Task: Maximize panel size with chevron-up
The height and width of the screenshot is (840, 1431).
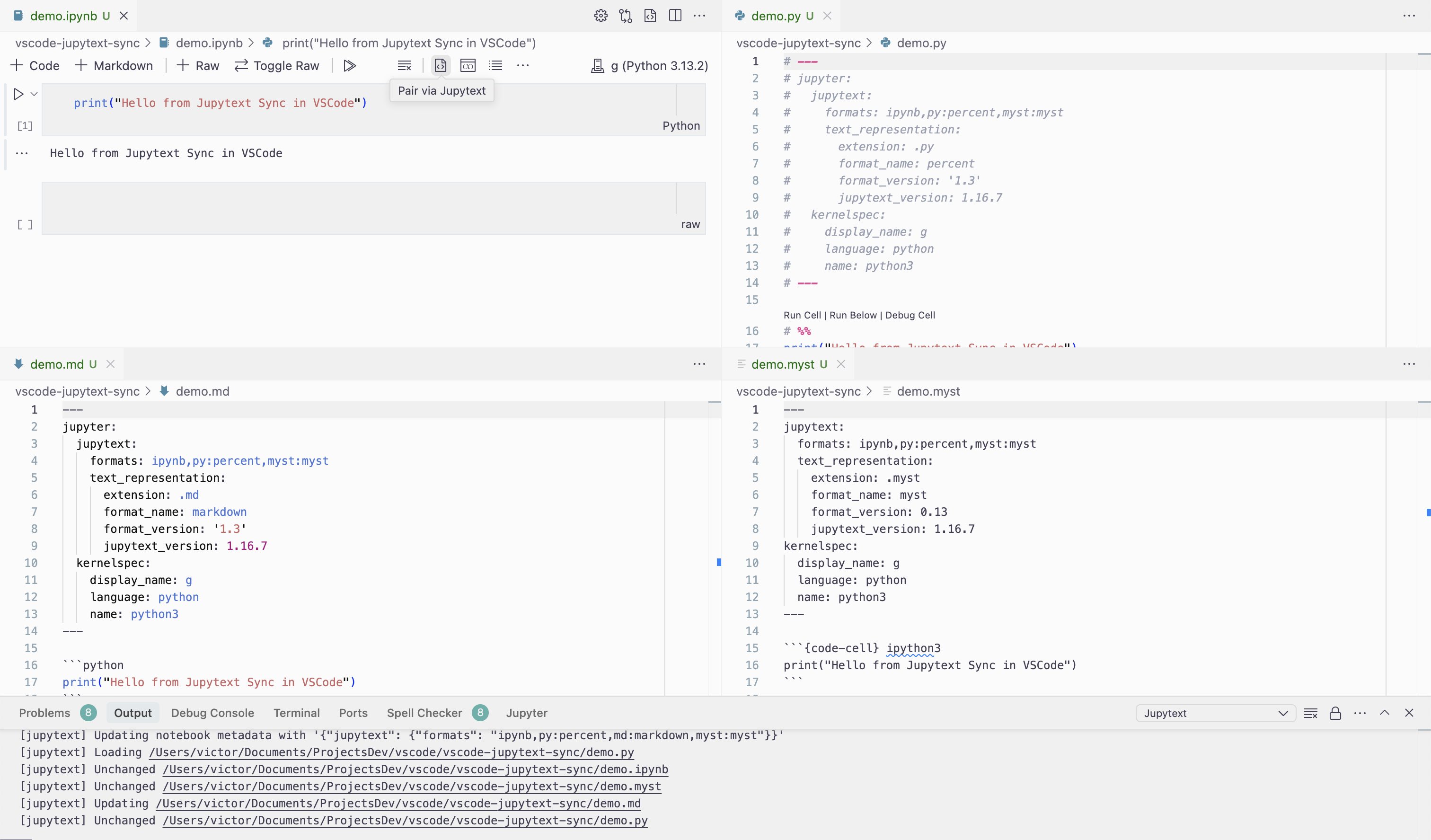Action: [x=1385, y=713]
